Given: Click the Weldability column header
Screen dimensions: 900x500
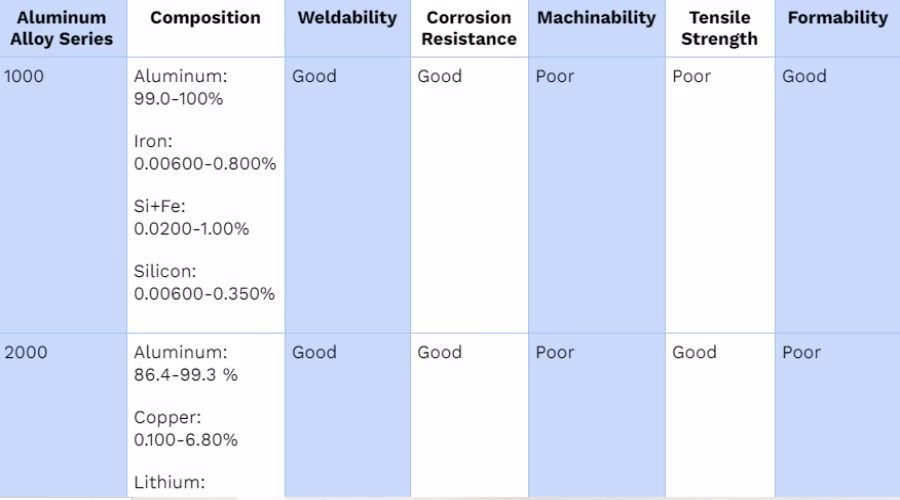Looking at the screenshot, I should click(x=347, y=18).
